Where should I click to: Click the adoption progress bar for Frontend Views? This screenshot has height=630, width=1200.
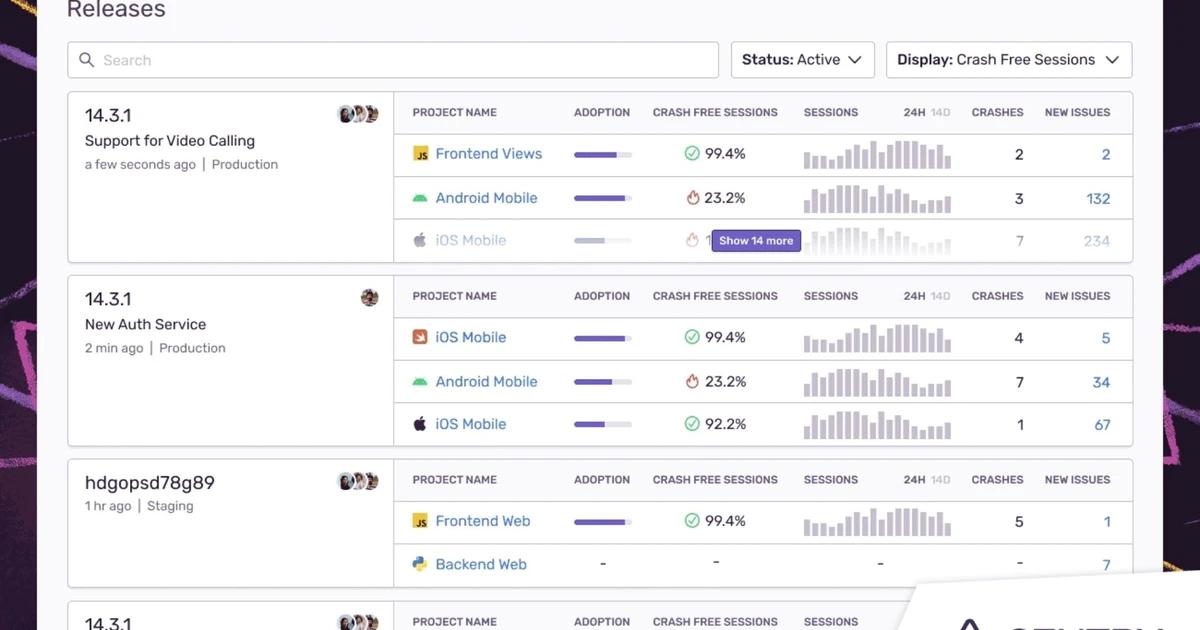tap(600, 154)
